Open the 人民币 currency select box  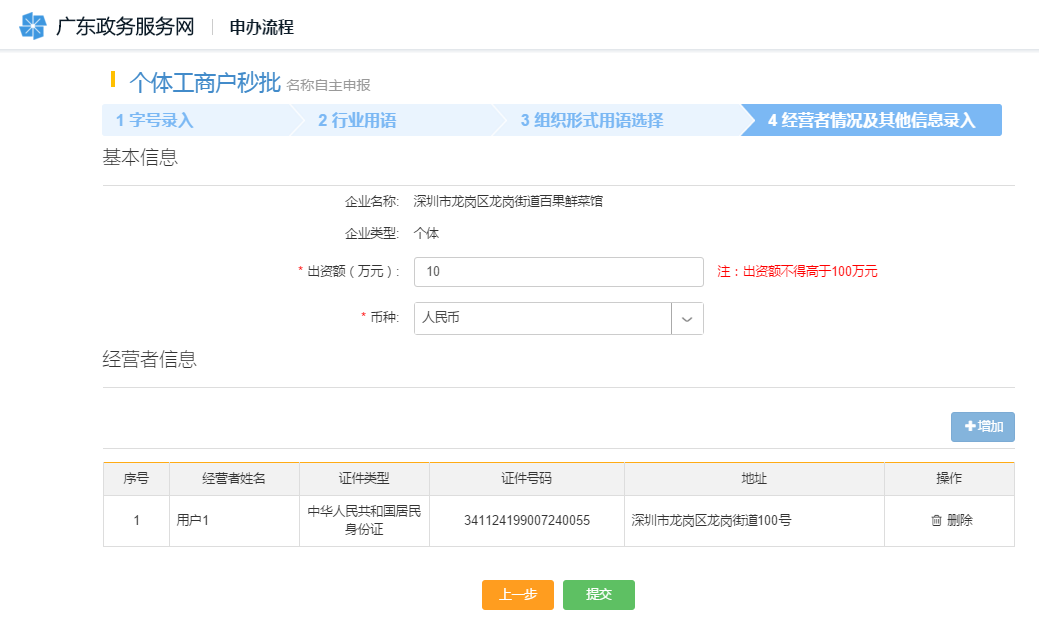click(x=542, y=318)
